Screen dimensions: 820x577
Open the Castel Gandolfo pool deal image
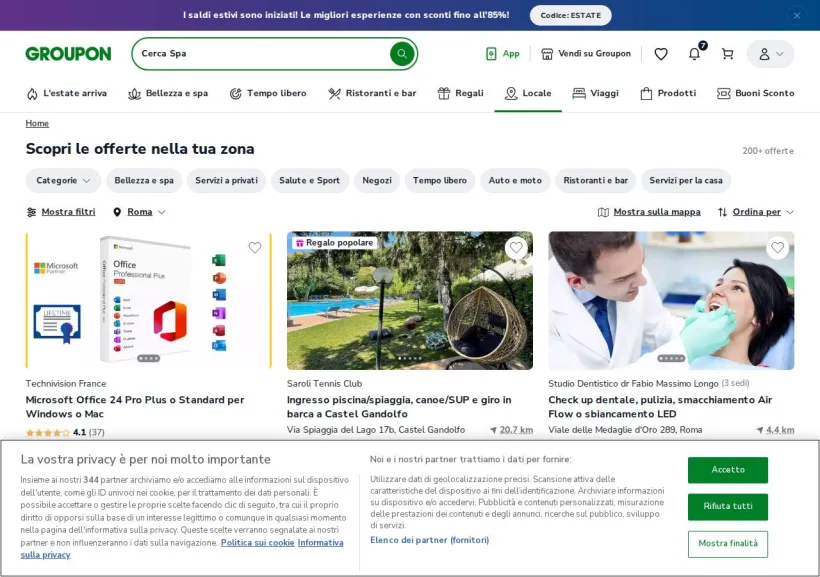[410, 301]
